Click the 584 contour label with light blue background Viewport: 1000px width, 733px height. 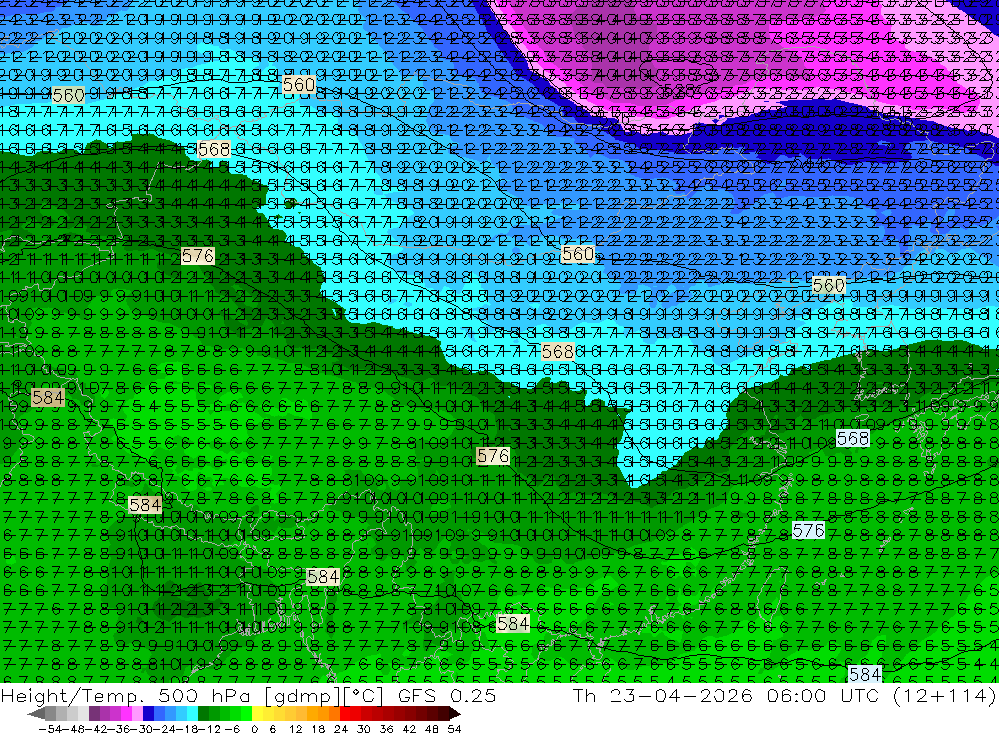865,674
